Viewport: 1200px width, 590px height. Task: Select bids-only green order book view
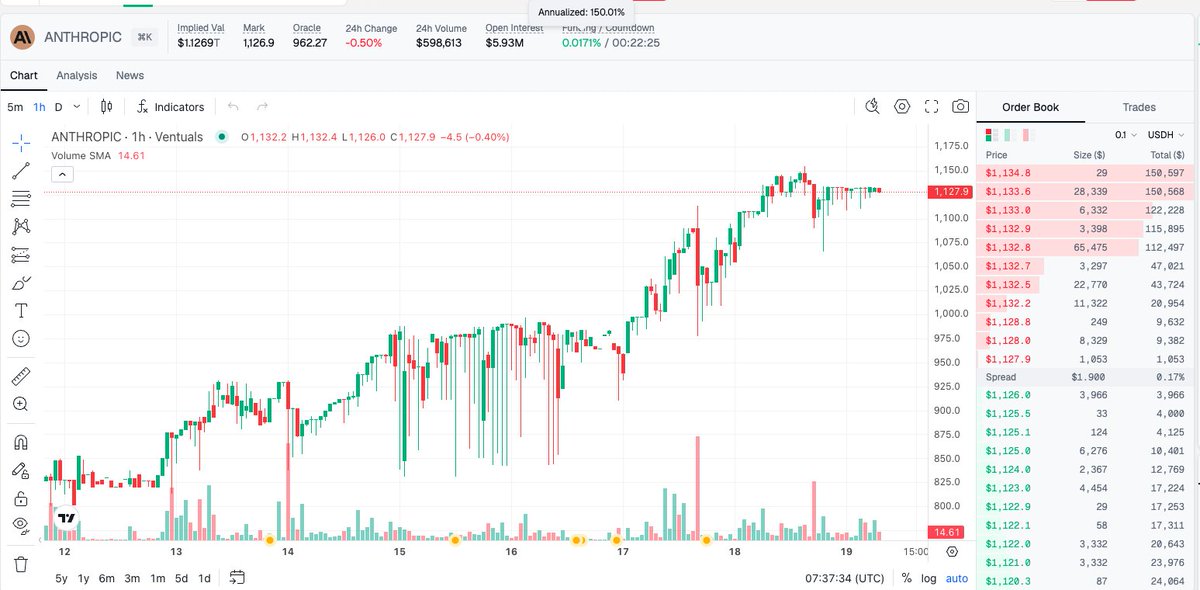1008,135
